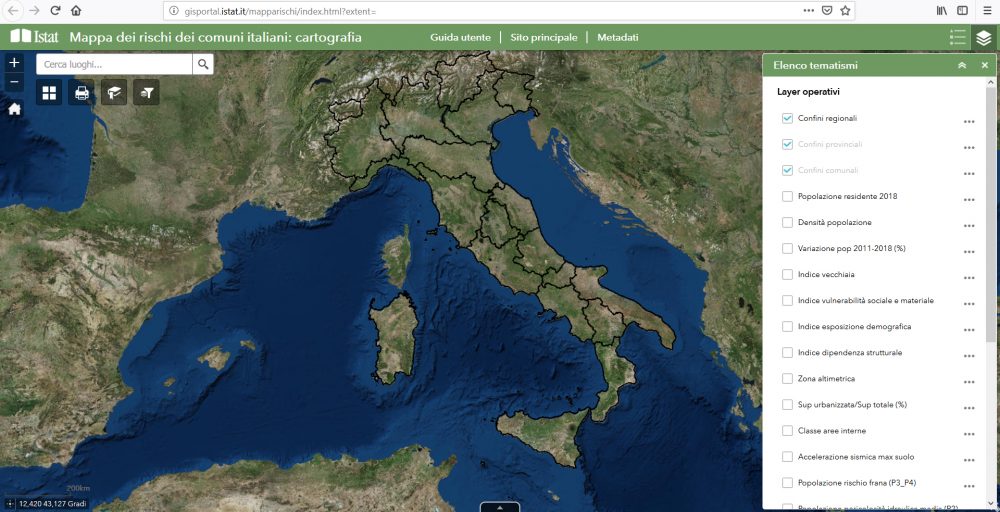This screenshot has height=512, width=1000.
Task: Click the coordinates crosshair icon
Action: (10, 504)
